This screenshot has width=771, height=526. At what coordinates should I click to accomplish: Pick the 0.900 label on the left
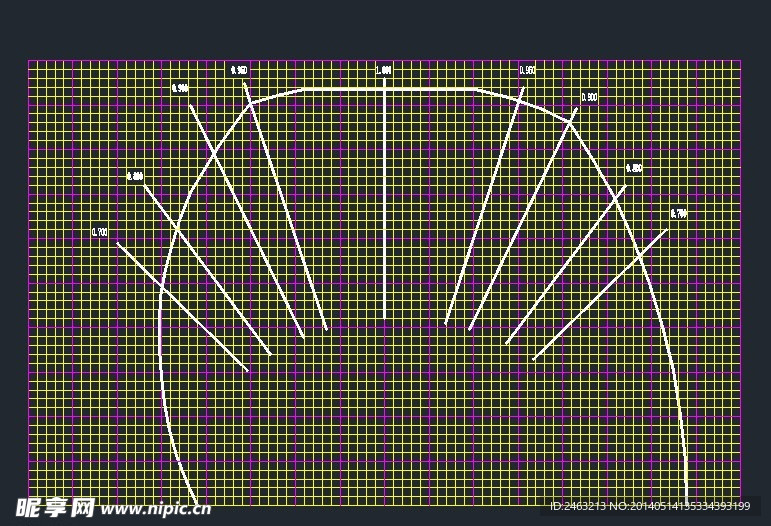tap(181, 88)
